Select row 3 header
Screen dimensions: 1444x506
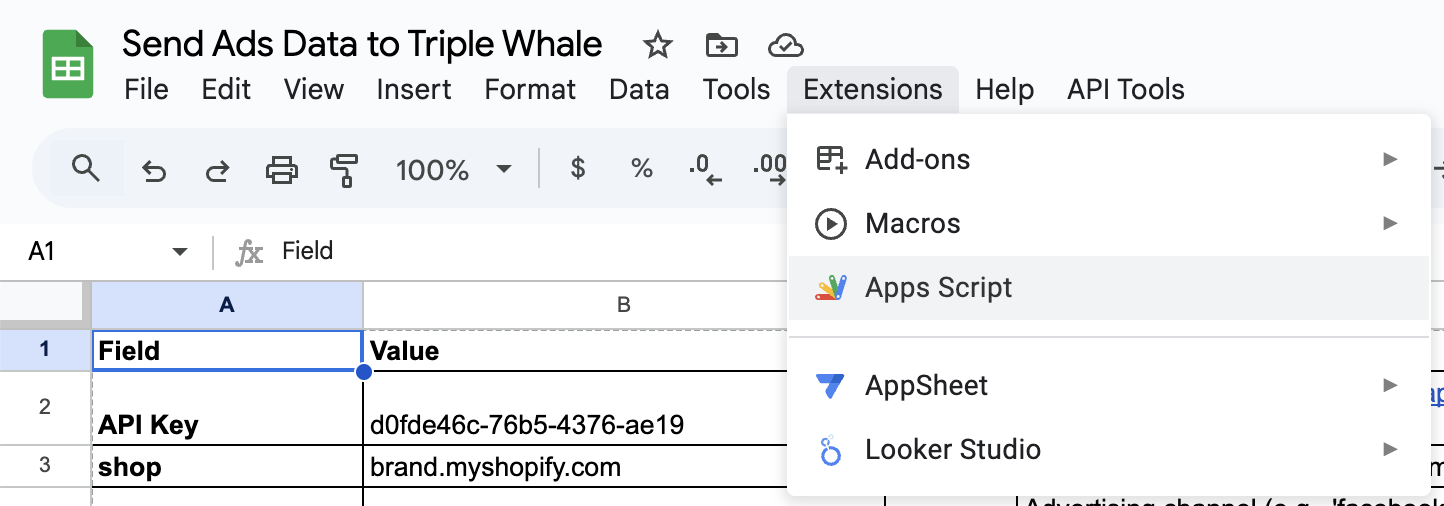[x=45, y=466]
